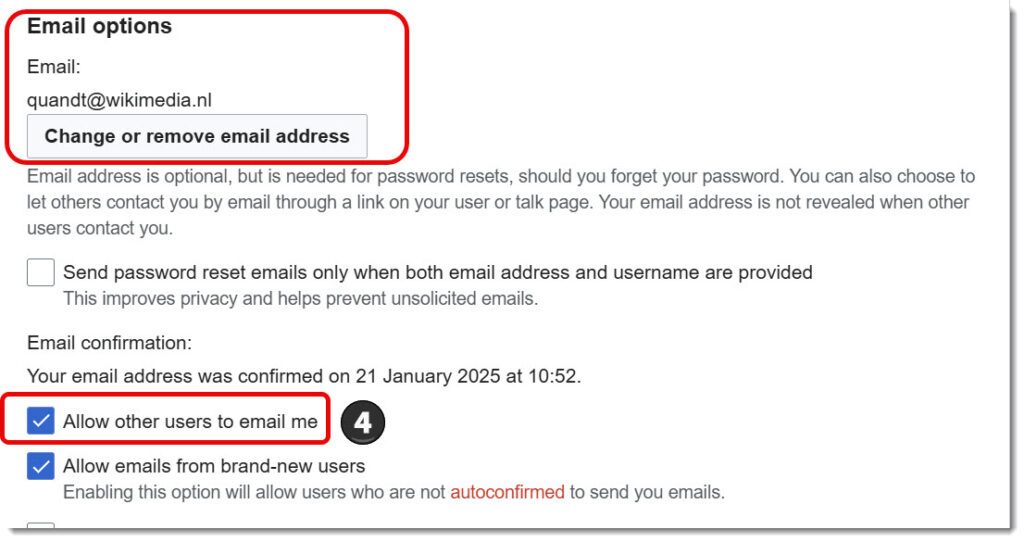The height and width of the screenshot is (542, 1024).
Task: Select the quandt@wikimedia.nl email address text
Action: 120,100
